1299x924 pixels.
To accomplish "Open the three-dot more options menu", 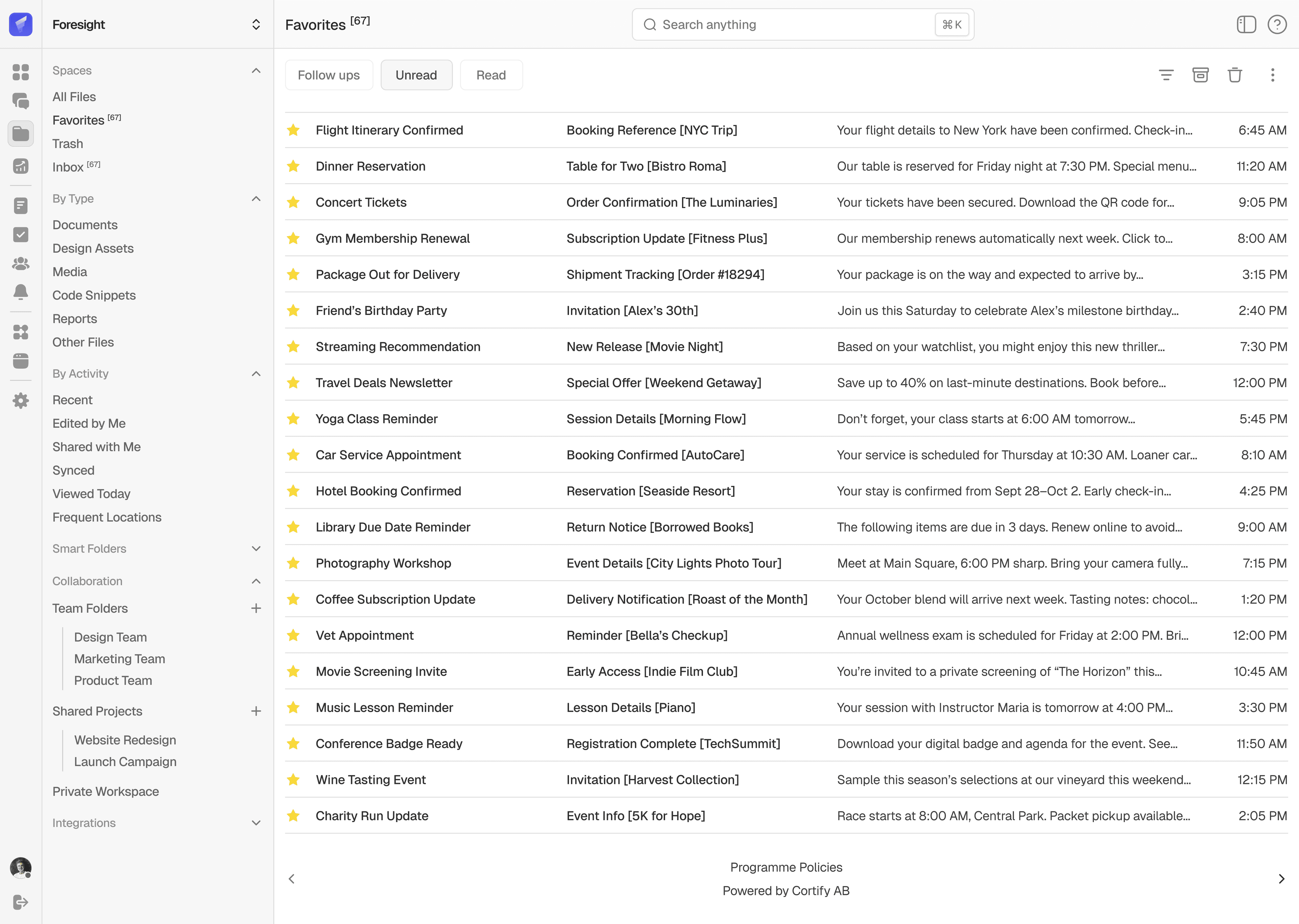I will (x=1272, y=75).
